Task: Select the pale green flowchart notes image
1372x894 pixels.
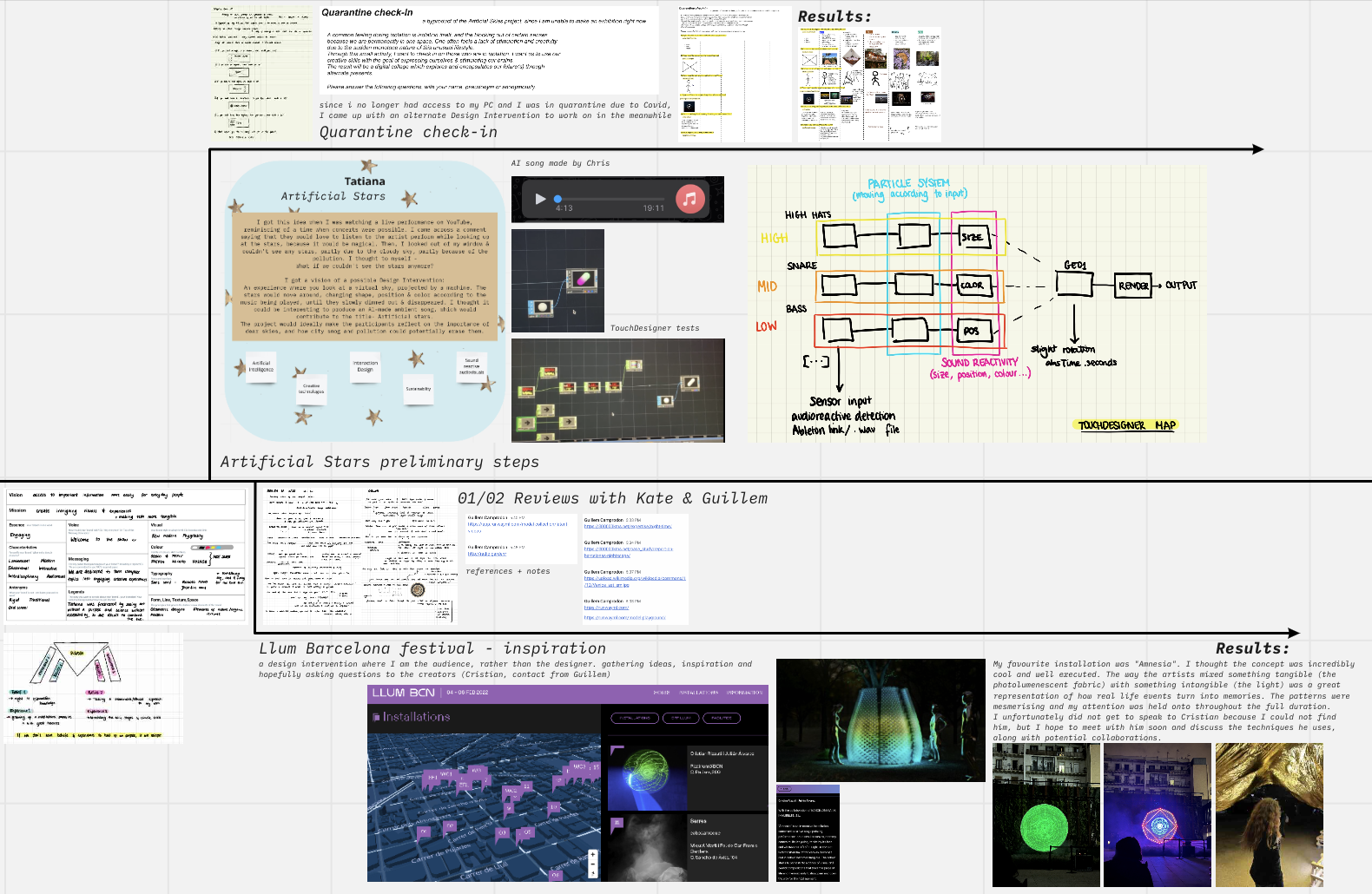Action: (261, 74)
